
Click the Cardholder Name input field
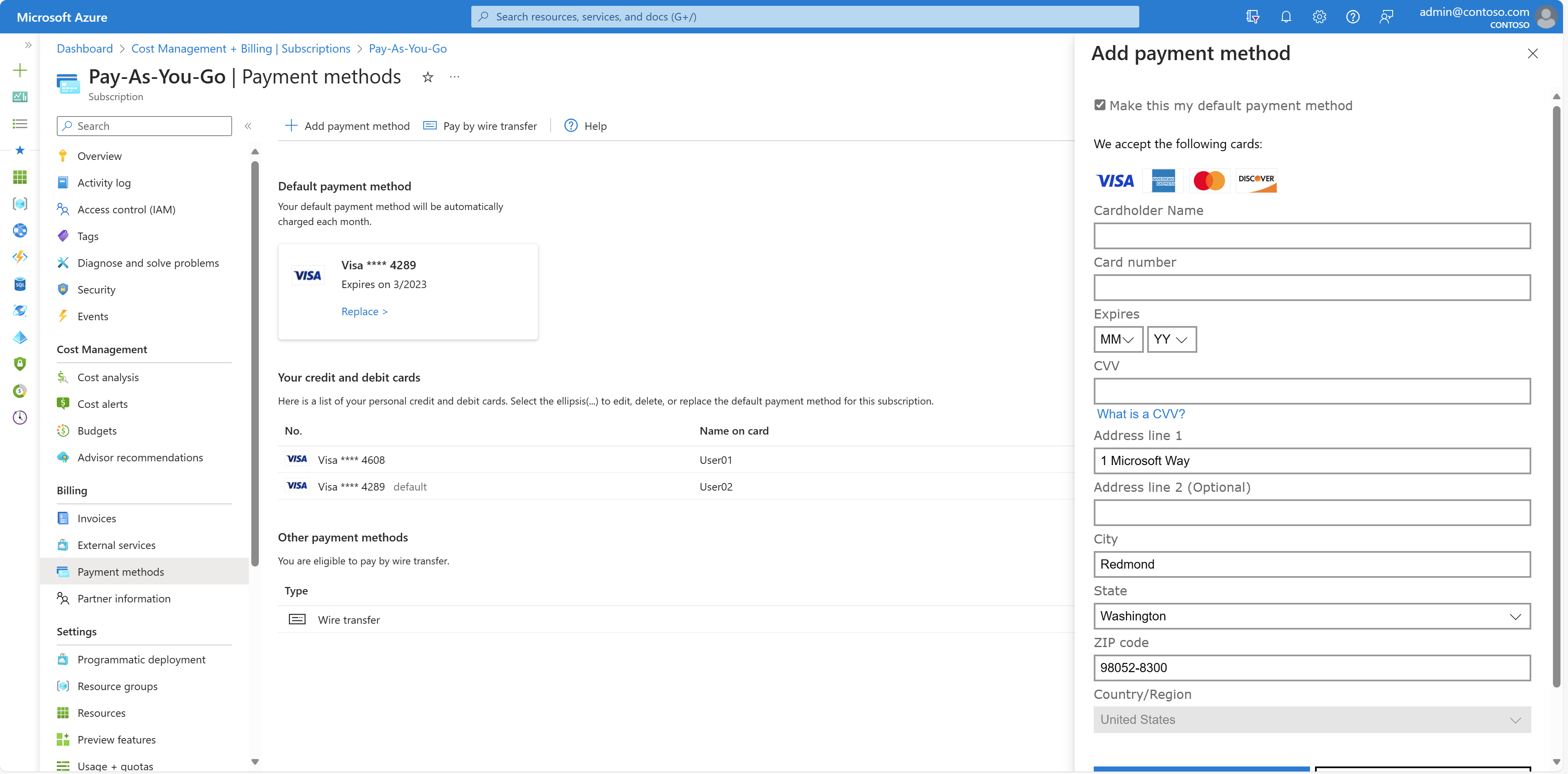(1312, 235)
